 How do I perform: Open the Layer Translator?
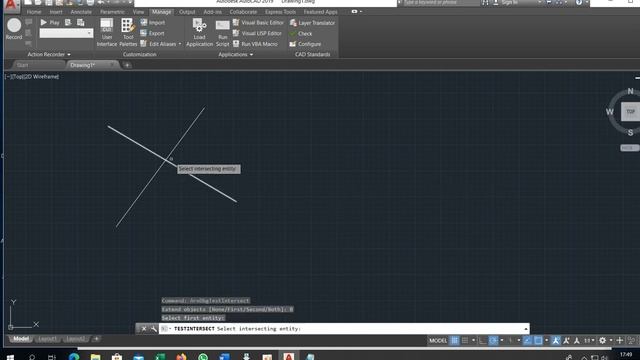pyautogui.click(x=312, y=23)
